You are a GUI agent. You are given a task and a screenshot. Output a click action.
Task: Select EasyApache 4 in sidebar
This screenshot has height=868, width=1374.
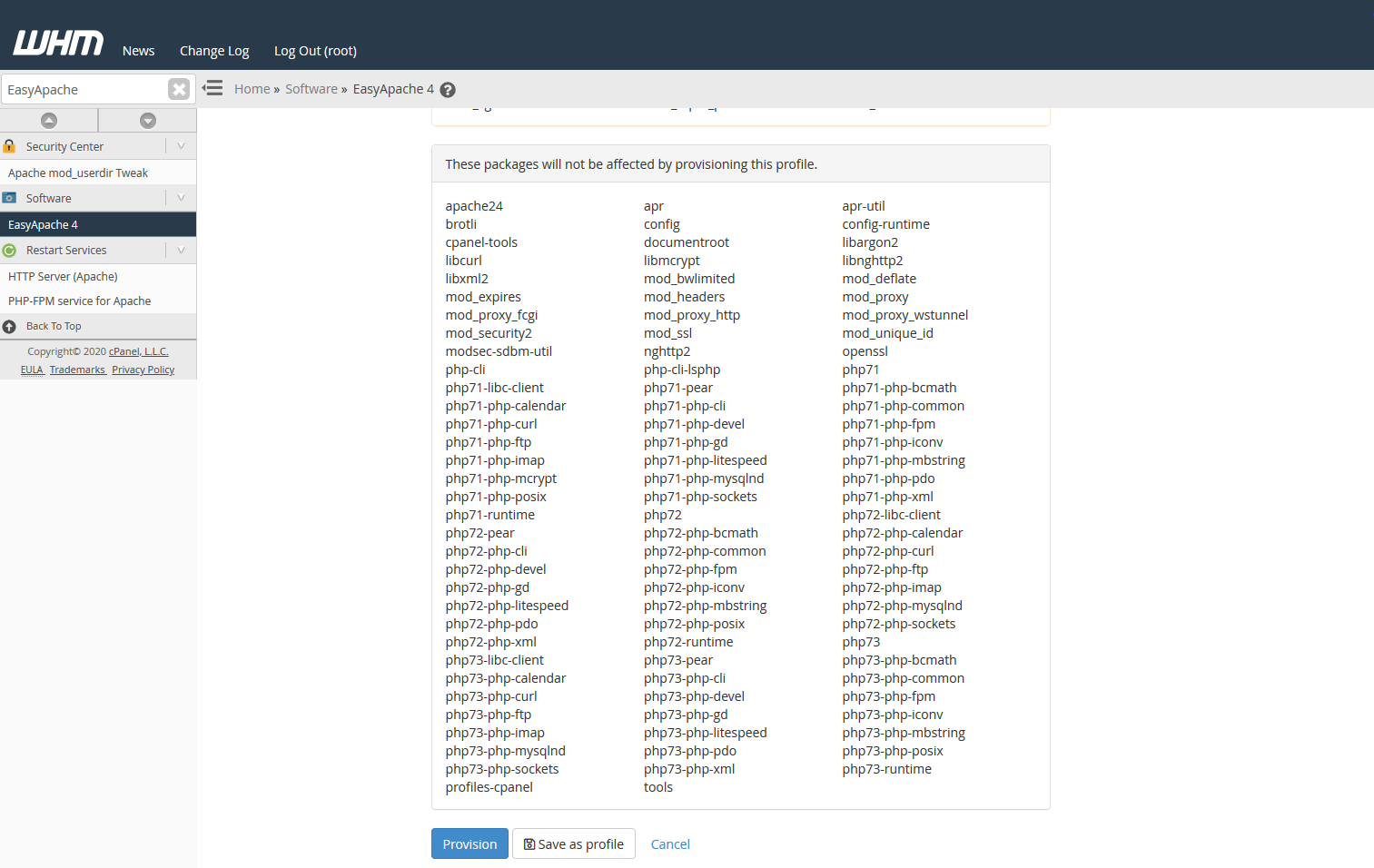click(x=98, y=225)
